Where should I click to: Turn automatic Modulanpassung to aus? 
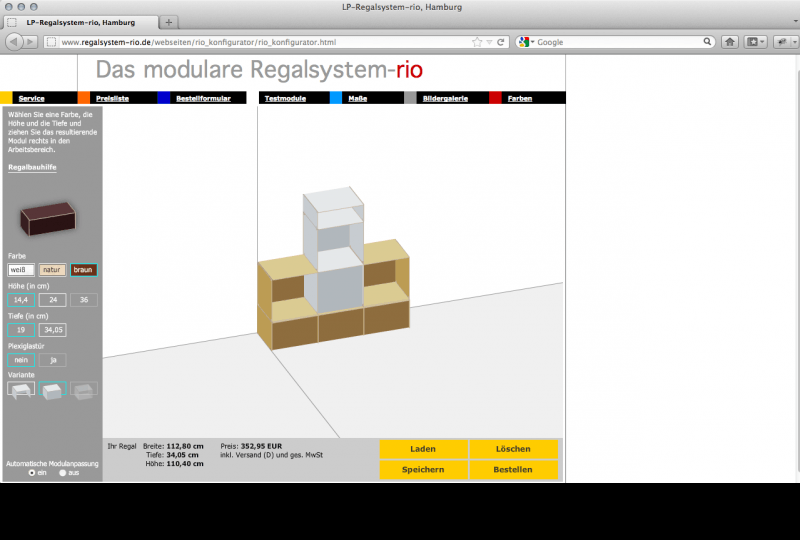click(x=63, y=473)
